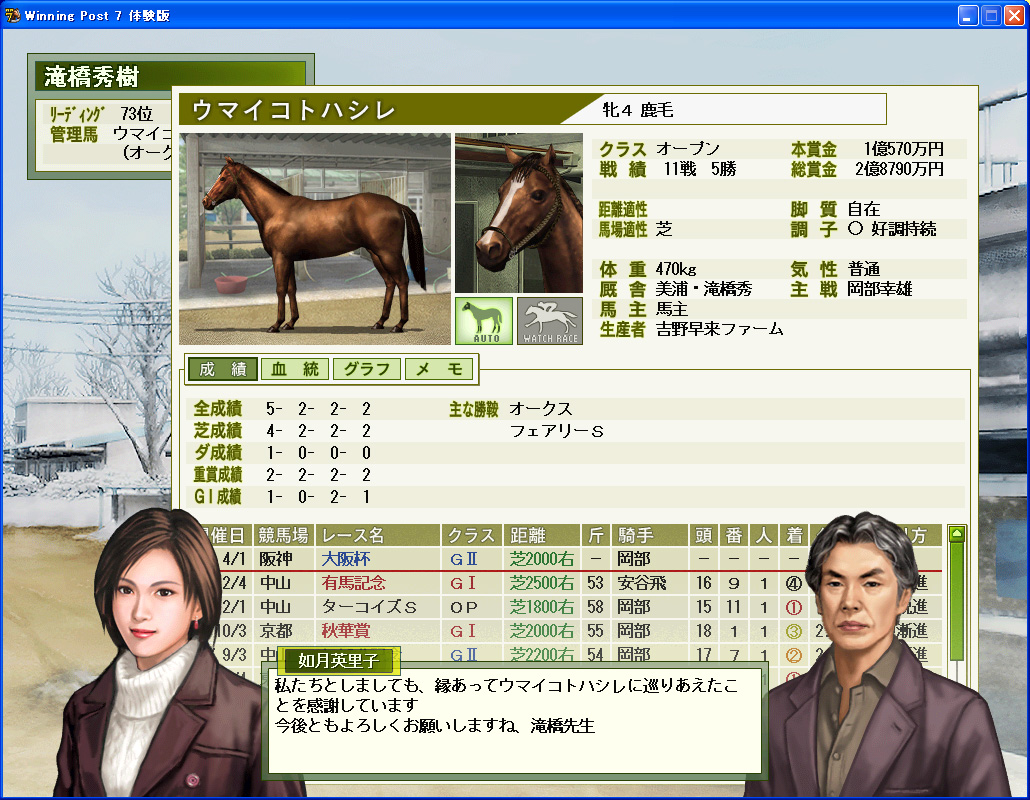Select the 大阪杯 race name
The height and width of the screenshot is (800, 1030).
(x=346, y=559)
